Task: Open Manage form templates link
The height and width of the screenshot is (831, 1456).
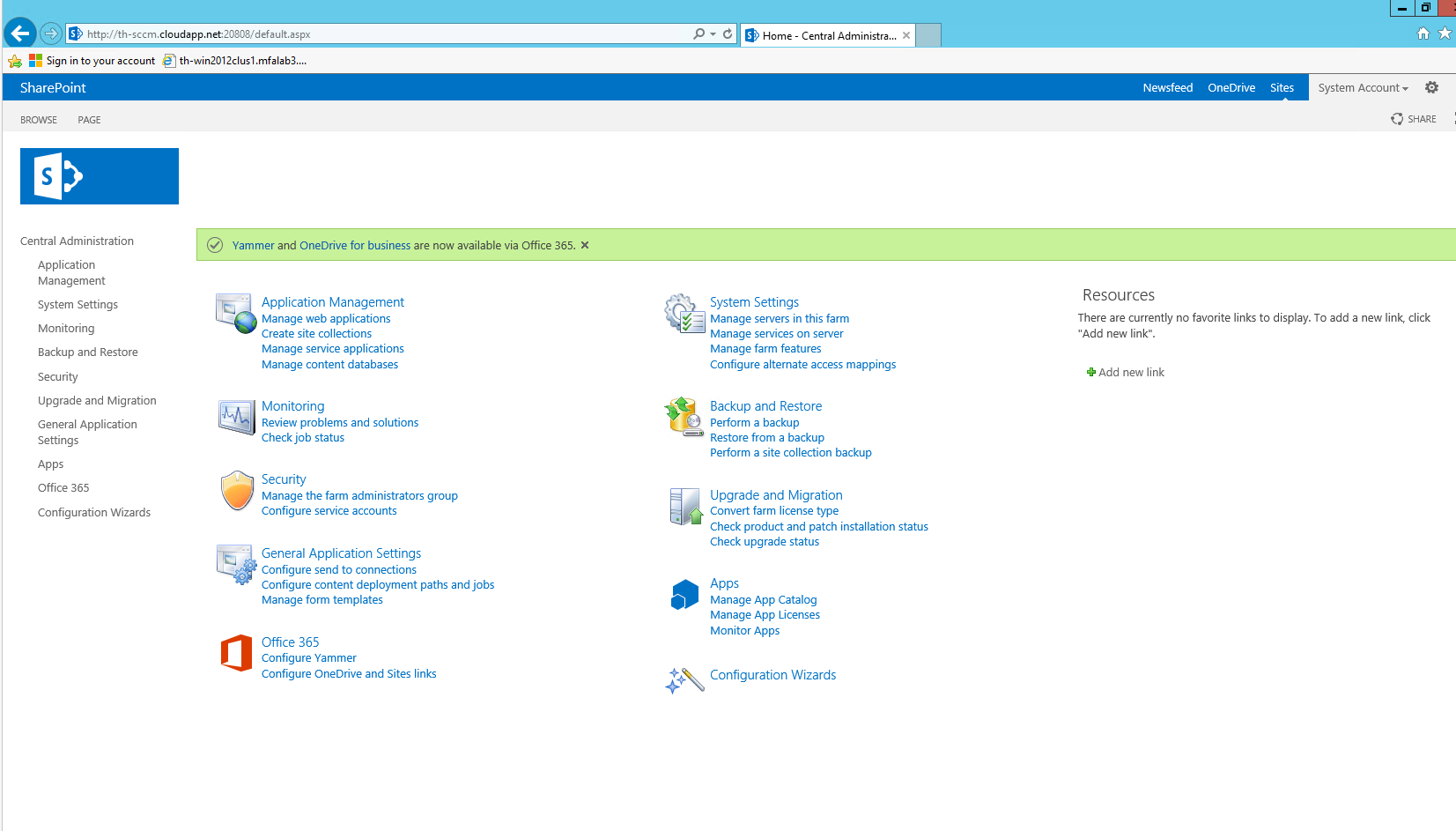Action: [322, 599]
